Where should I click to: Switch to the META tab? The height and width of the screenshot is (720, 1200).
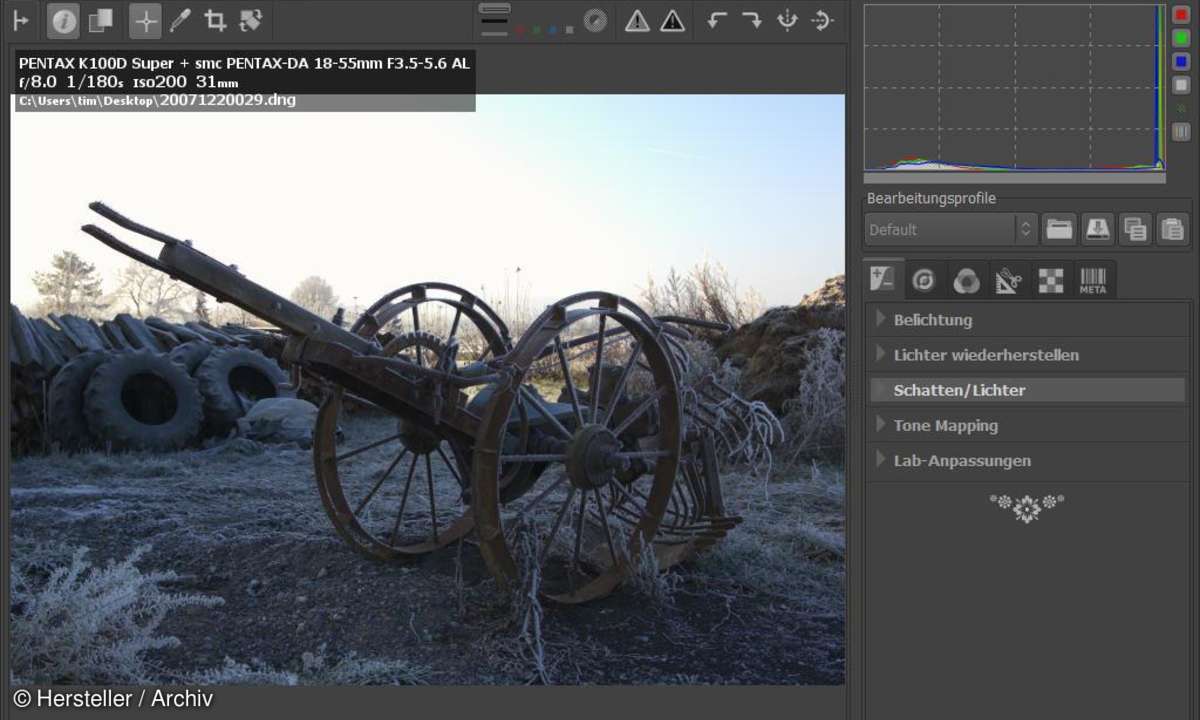tap(1093, 281)
